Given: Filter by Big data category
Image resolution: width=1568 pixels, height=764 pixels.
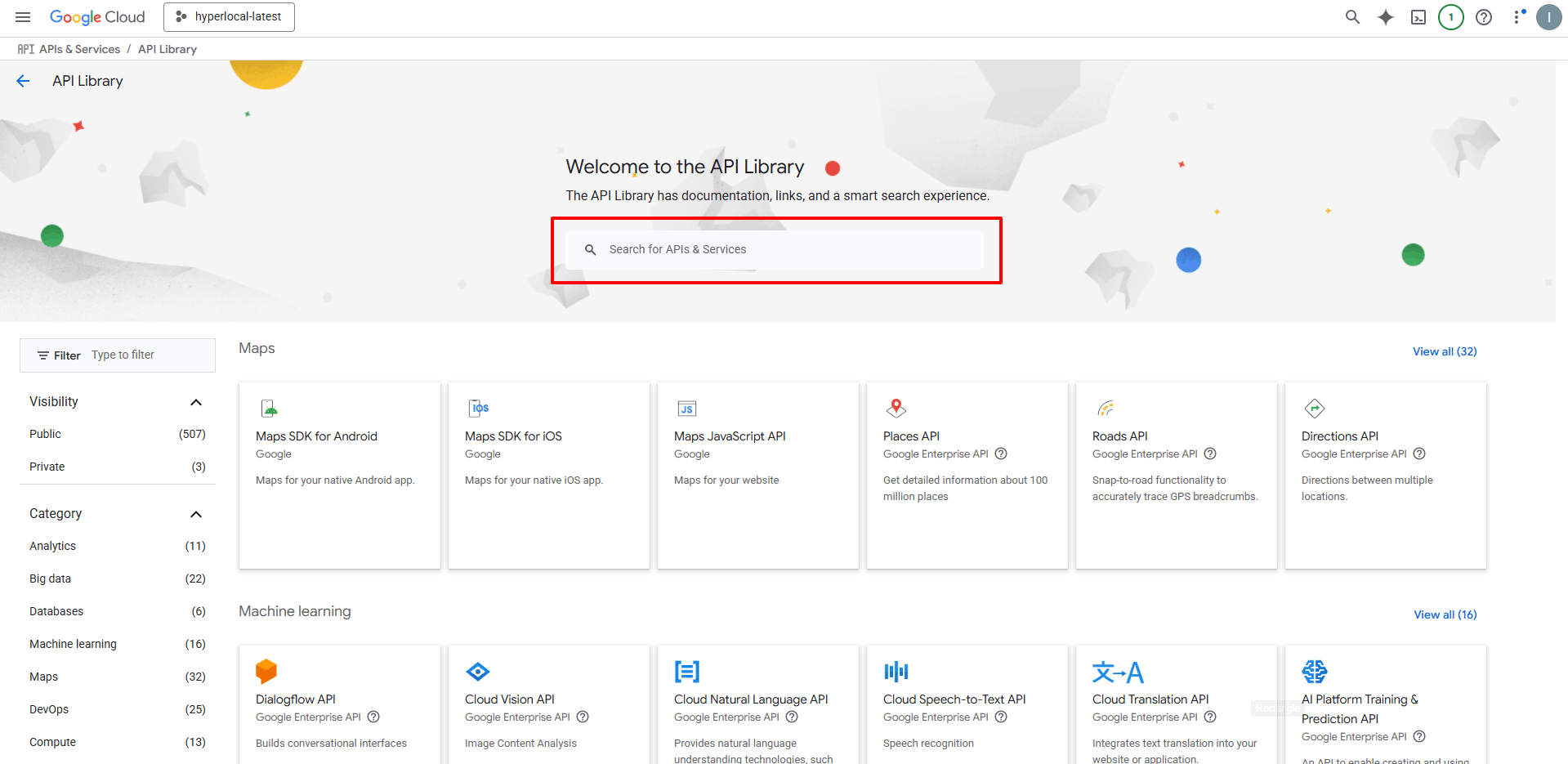Looking at the screenshot, I should click(118, 579).
